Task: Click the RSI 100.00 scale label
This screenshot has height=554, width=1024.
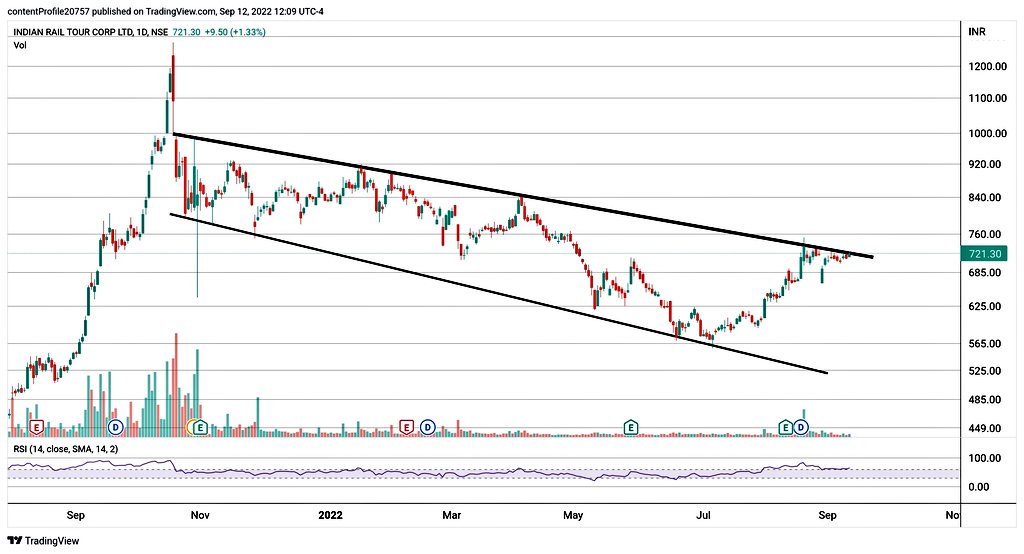Action: click(985, 459)
